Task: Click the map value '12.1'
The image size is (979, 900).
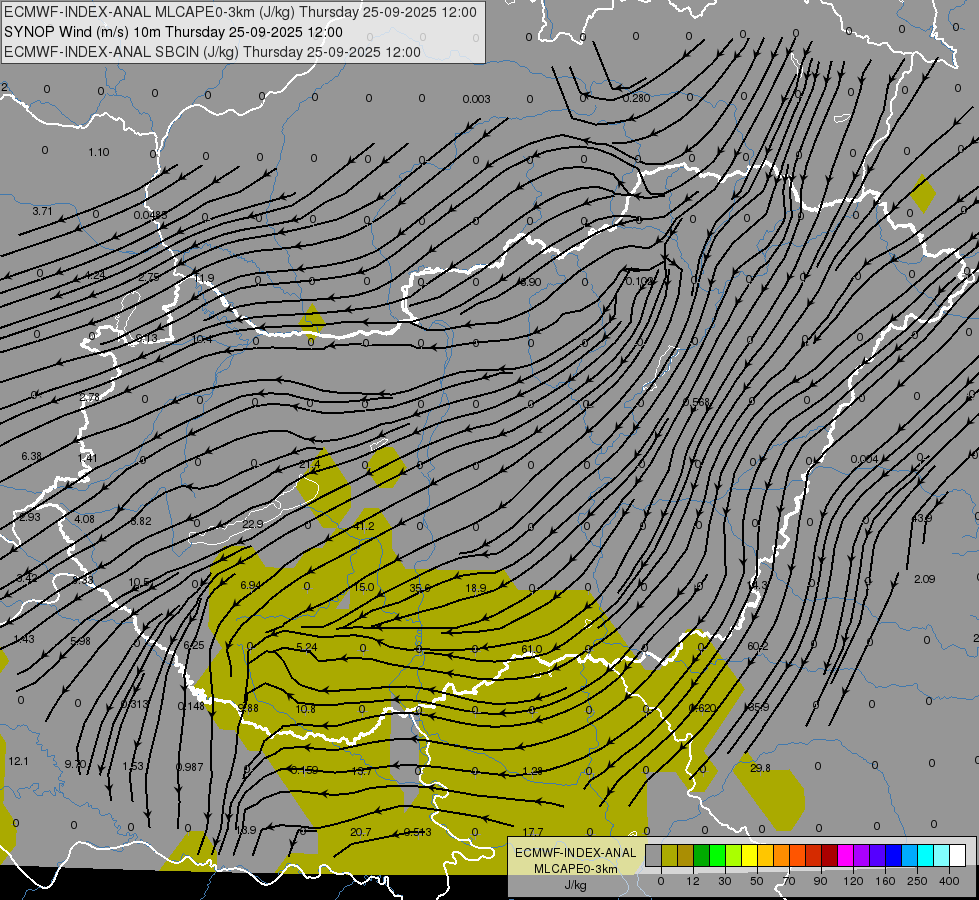Action: [18, 761]
